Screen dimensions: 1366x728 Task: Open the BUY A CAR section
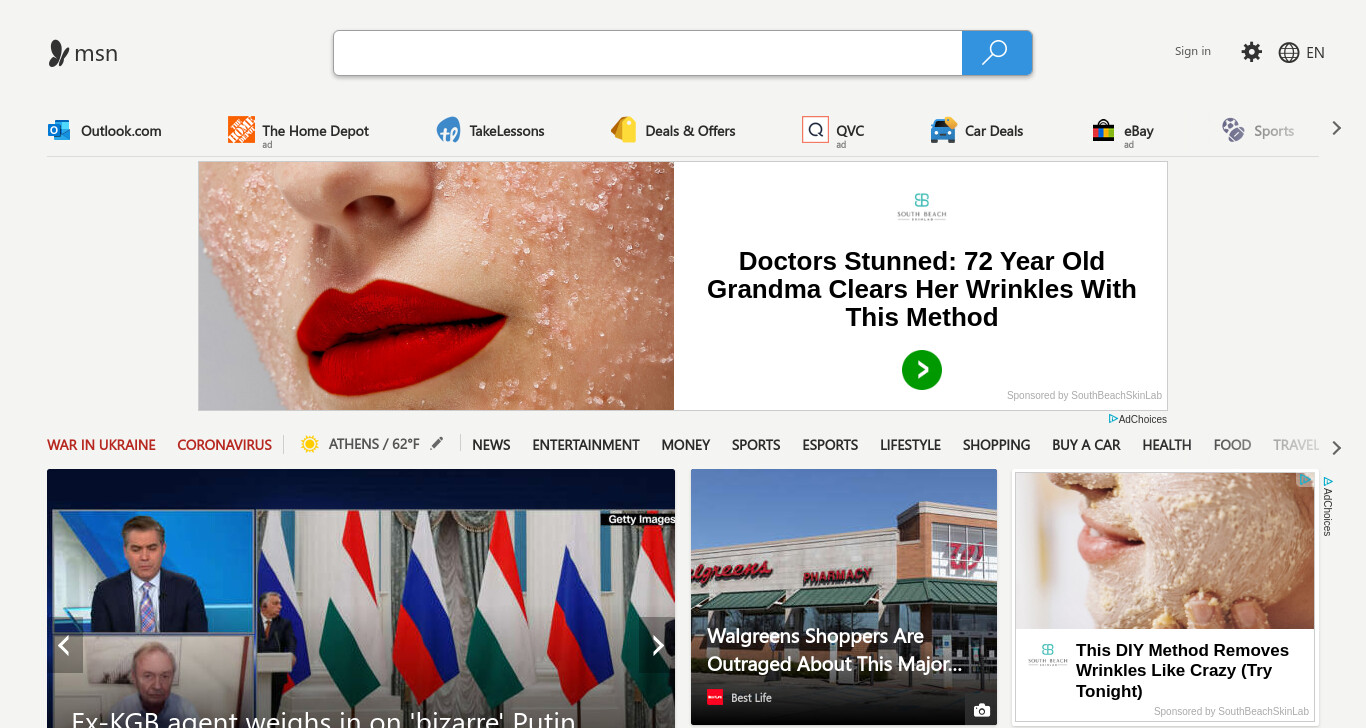(1086, 445)
